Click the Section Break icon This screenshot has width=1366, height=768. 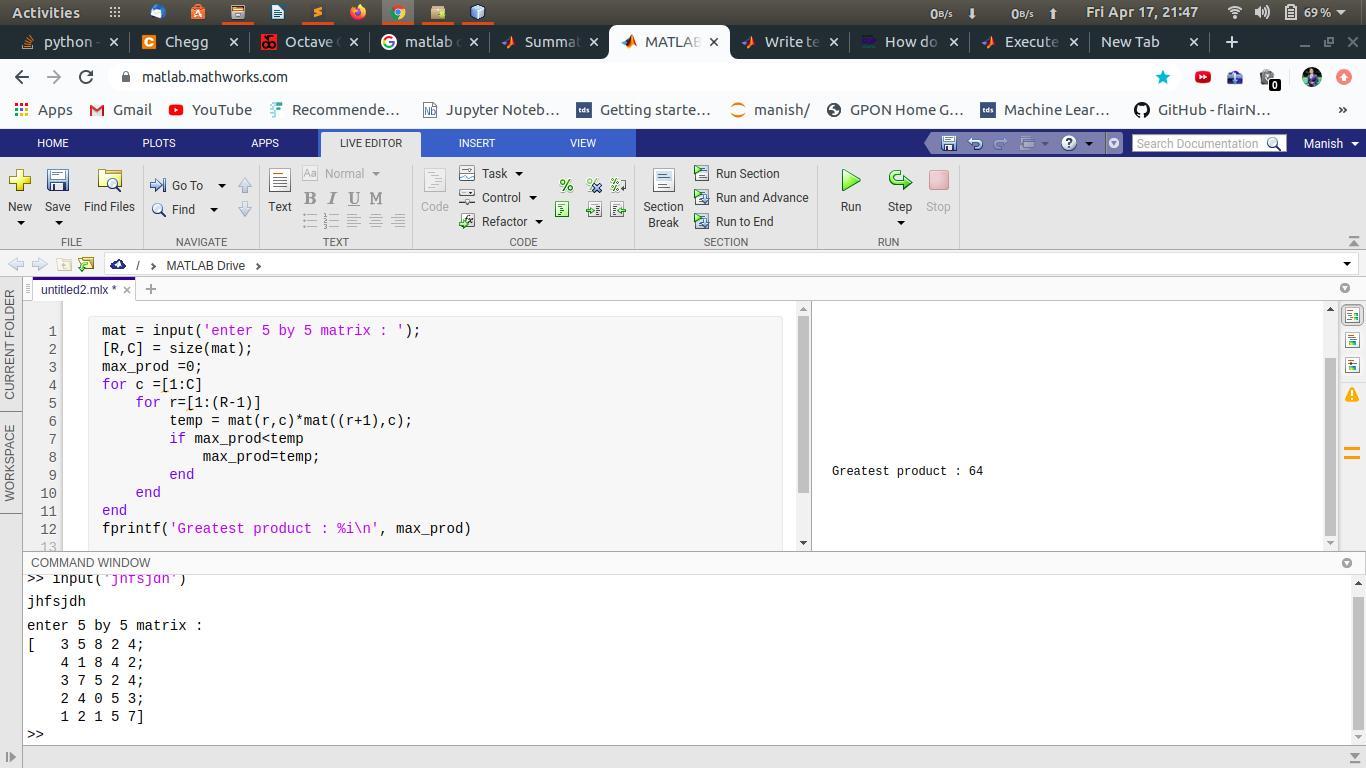(663, 181)
